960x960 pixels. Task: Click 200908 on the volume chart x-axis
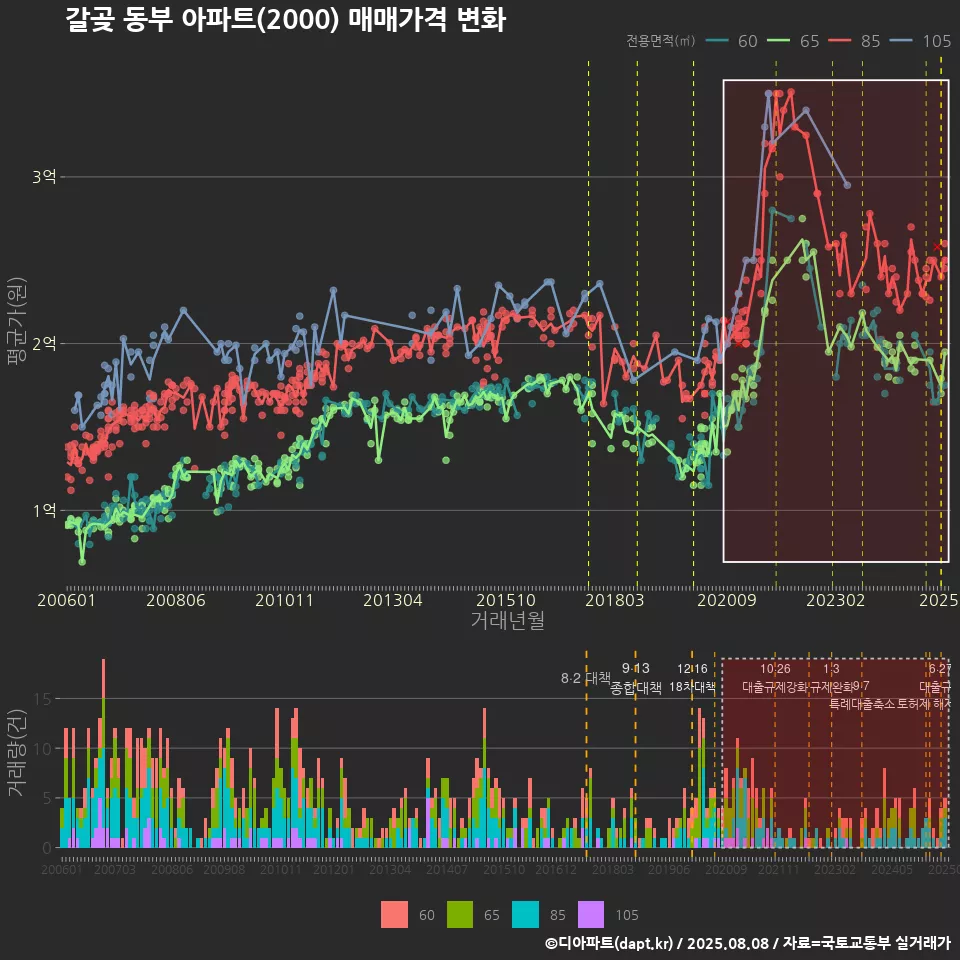point(224,869)
